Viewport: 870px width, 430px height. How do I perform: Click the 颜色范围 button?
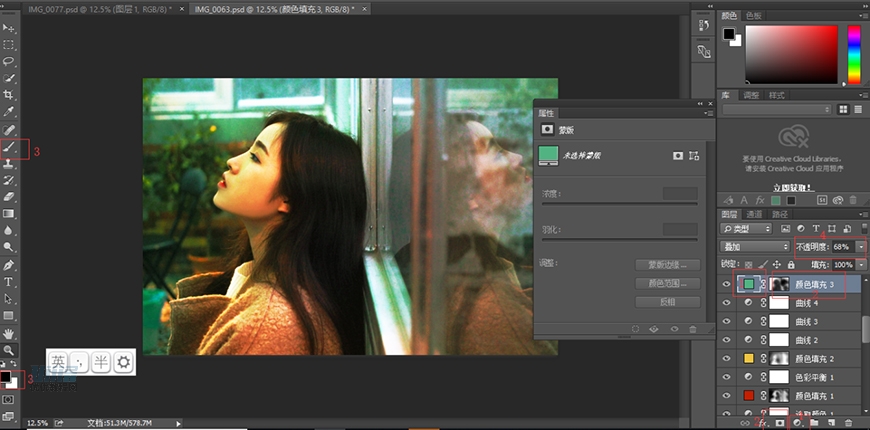click(667, 283)
